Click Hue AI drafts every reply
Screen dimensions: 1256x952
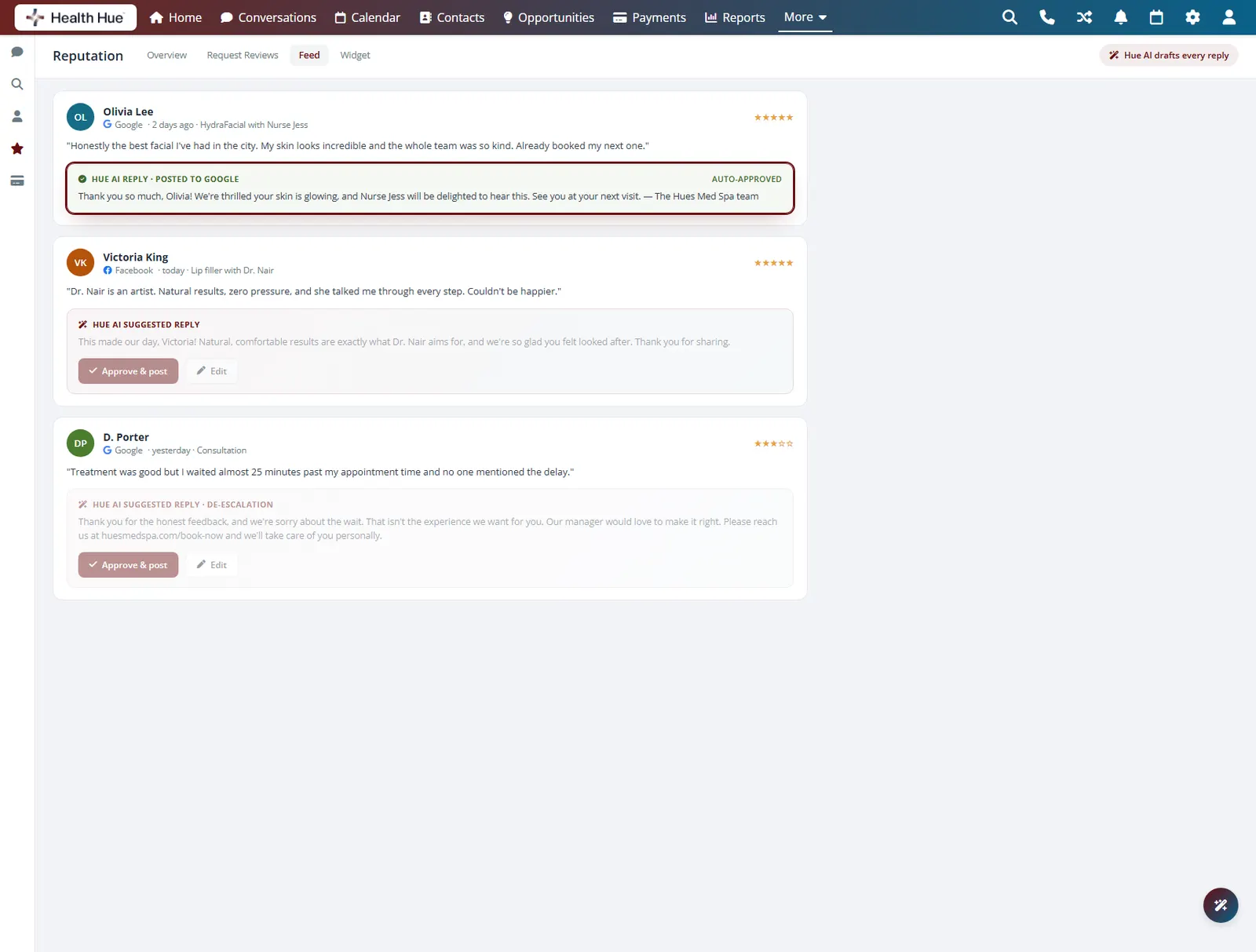coord(1169,55)
